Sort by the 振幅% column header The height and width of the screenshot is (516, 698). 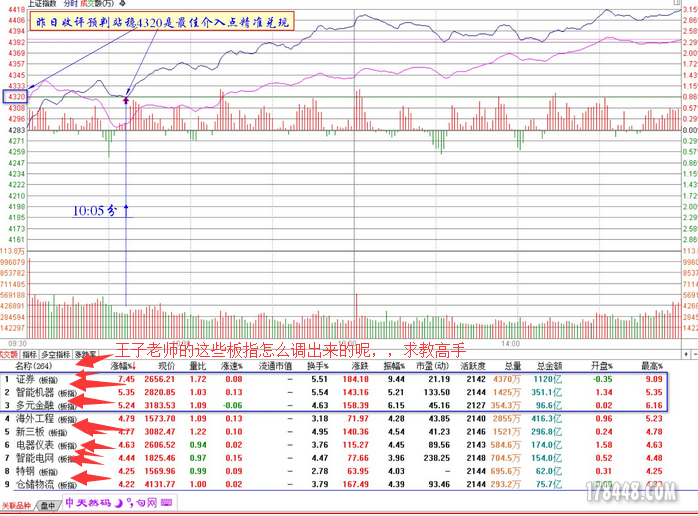(x=394, y=366)
